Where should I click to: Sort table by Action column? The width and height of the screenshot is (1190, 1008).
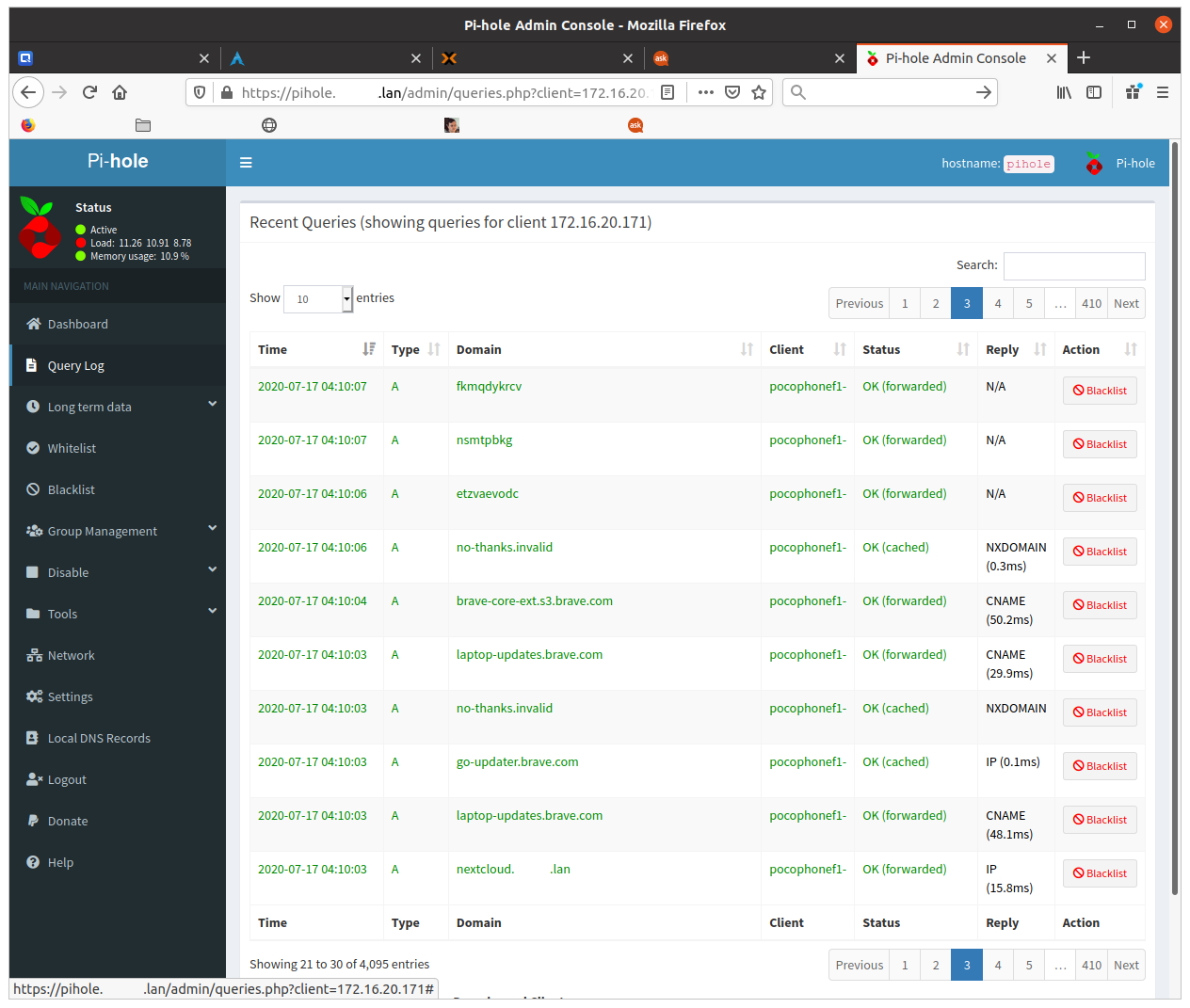pos(1100,349)
